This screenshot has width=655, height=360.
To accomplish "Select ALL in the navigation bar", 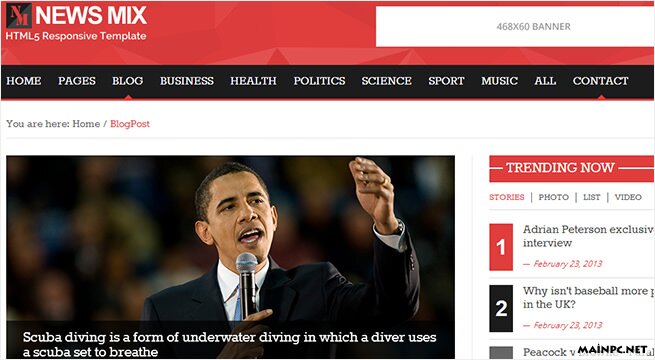I will 545,81.
